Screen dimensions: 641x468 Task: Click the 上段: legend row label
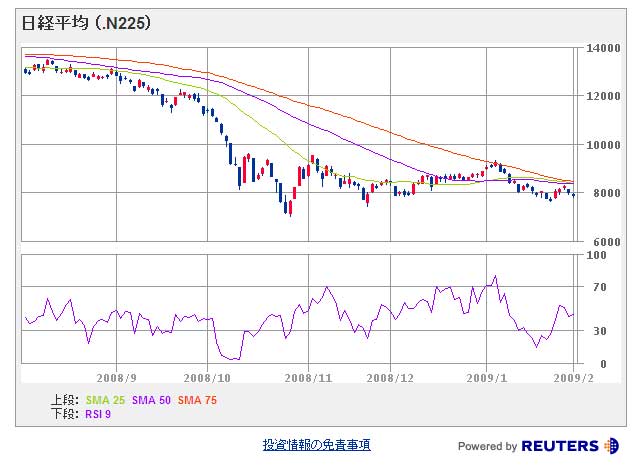[65, 400]
